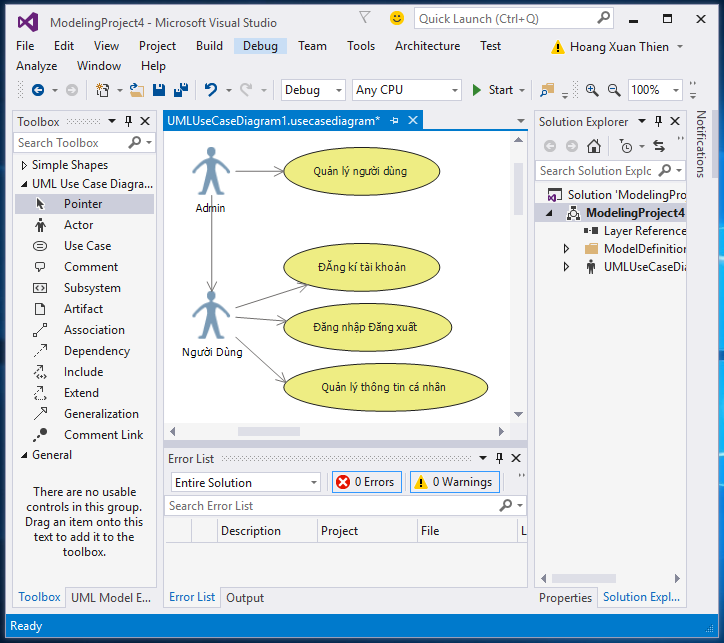Switch to the Properties tab
This screenshot has height=643, width=724.
click(x=565, y=598)
